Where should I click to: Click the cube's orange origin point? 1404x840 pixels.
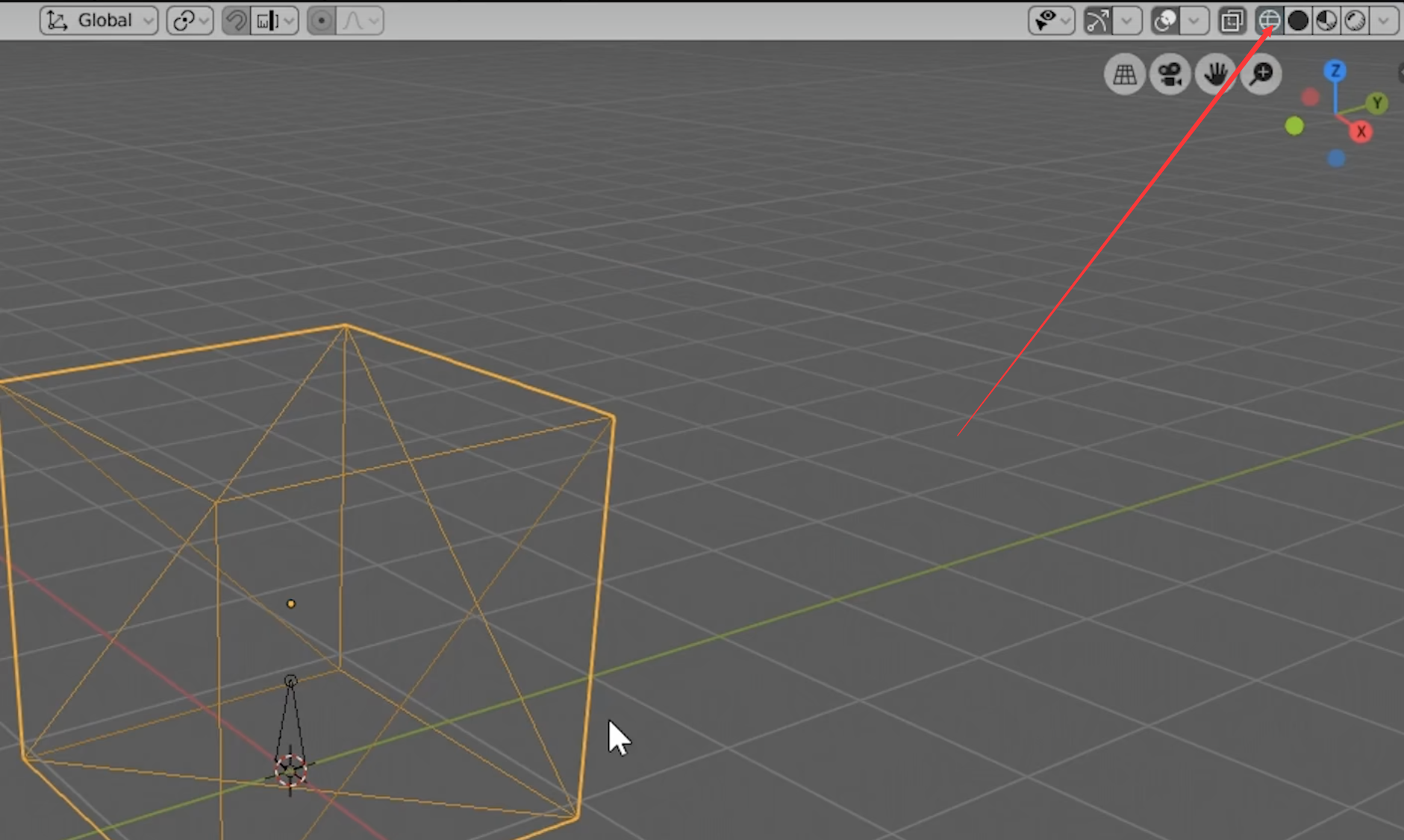(x=291, y=604)
